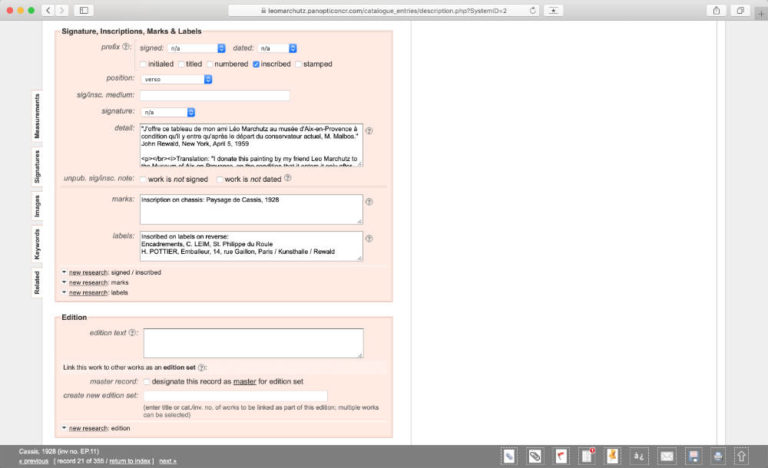Click into the edition text area
This screenshot has height=468, width=768.
254,343
